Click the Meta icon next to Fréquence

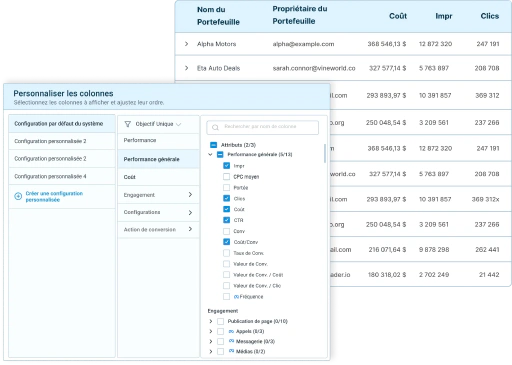point(236,296)
